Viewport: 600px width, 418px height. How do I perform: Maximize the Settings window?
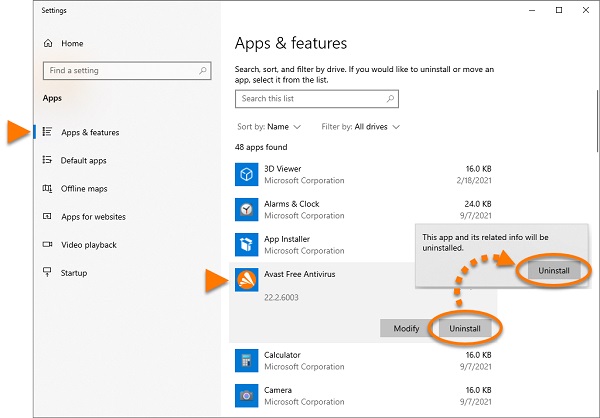pos(559,10)
